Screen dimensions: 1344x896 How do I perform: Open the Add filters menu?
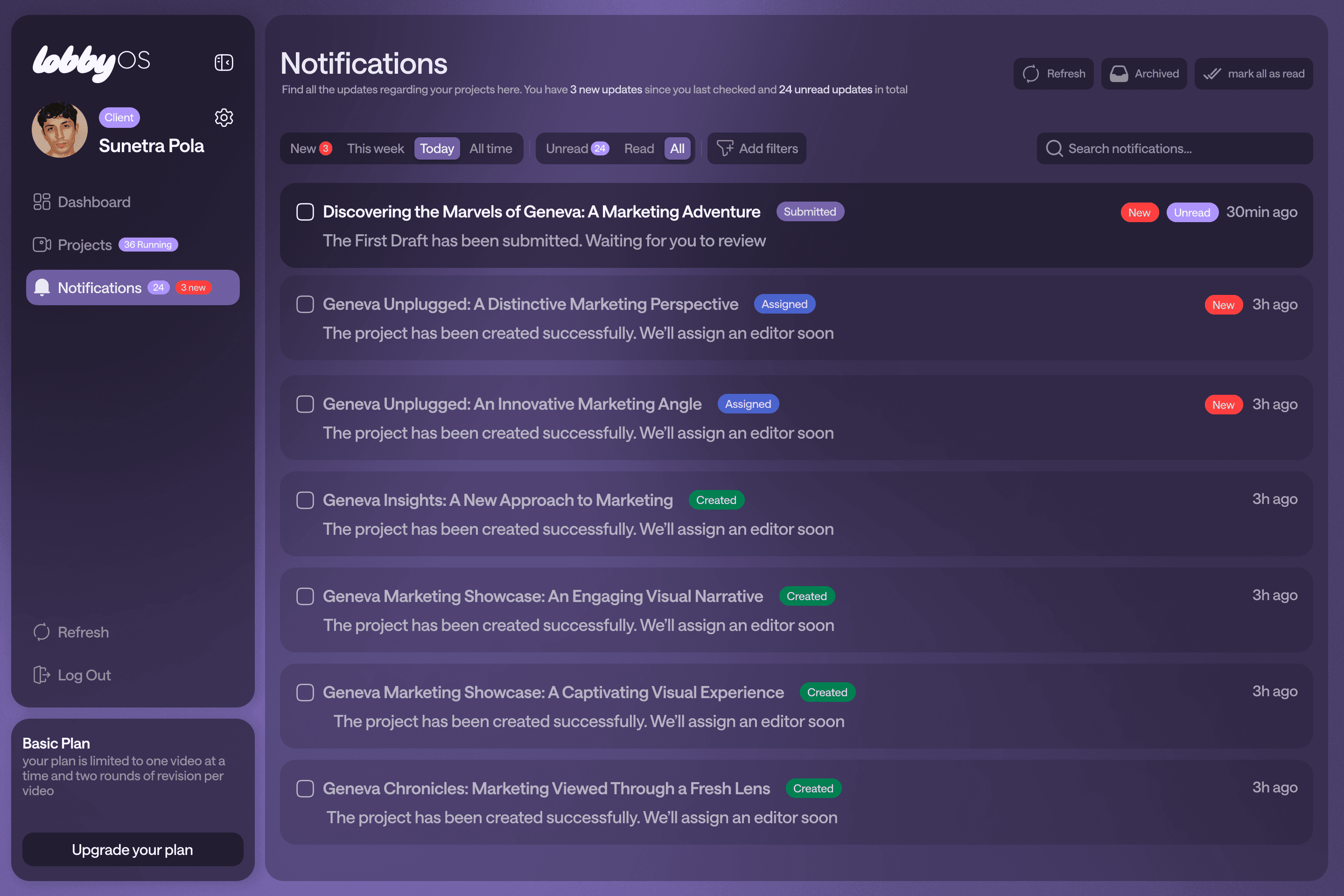pos(756,148)
